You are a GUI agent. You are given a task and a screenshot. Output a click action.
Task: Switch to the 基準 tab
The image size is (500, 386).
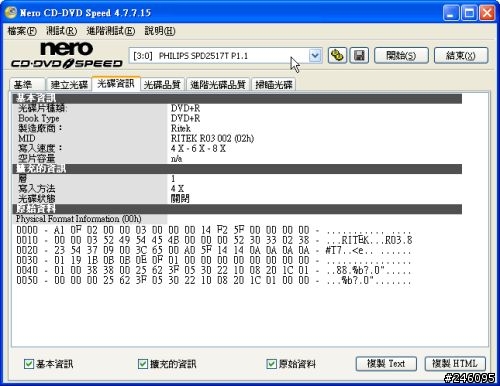click(27, 85)
